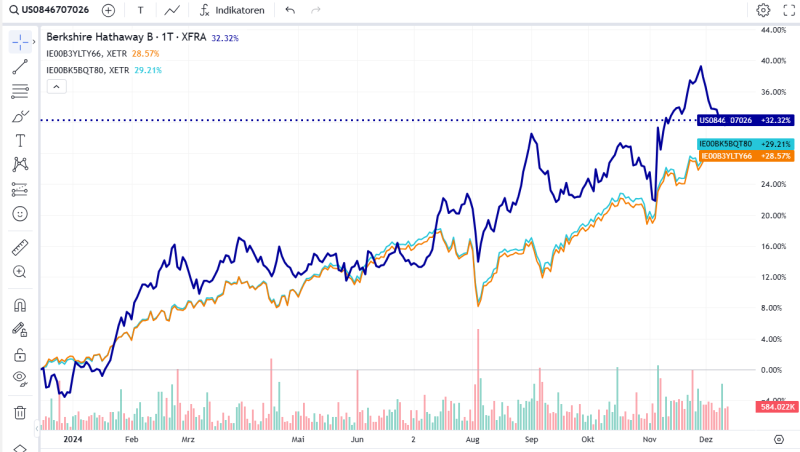This screenshot has width=800, height=452.
Task: Click the Nov time axis label
Action: point(649,439)
